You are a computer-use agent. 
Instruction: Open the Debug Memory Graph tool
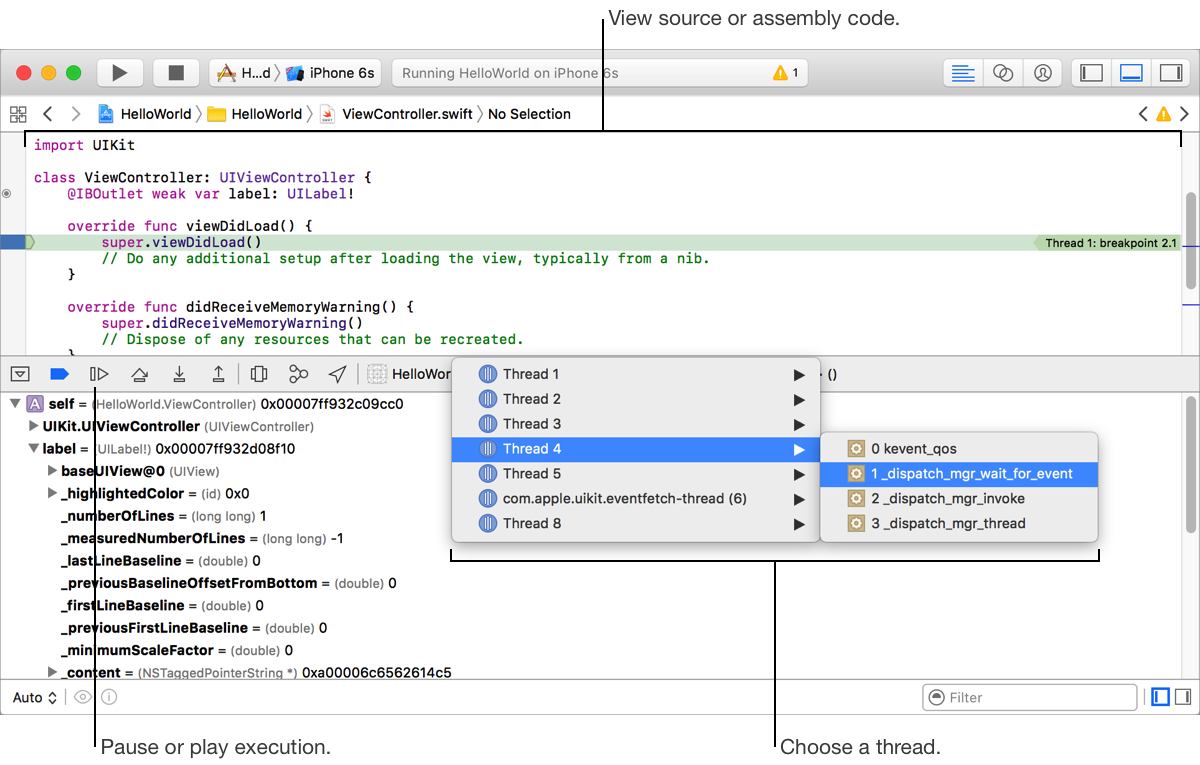tap(298, 374)
